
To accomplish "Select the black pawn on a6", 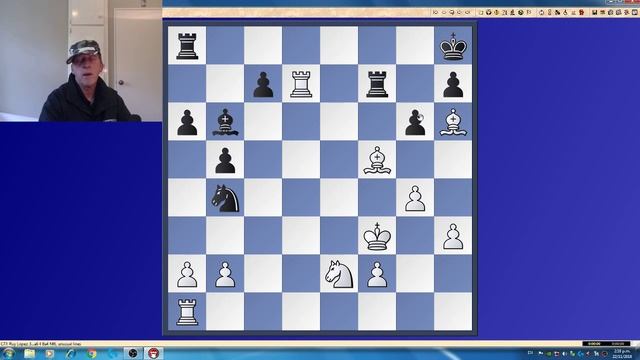I will (x=187, y=123).
